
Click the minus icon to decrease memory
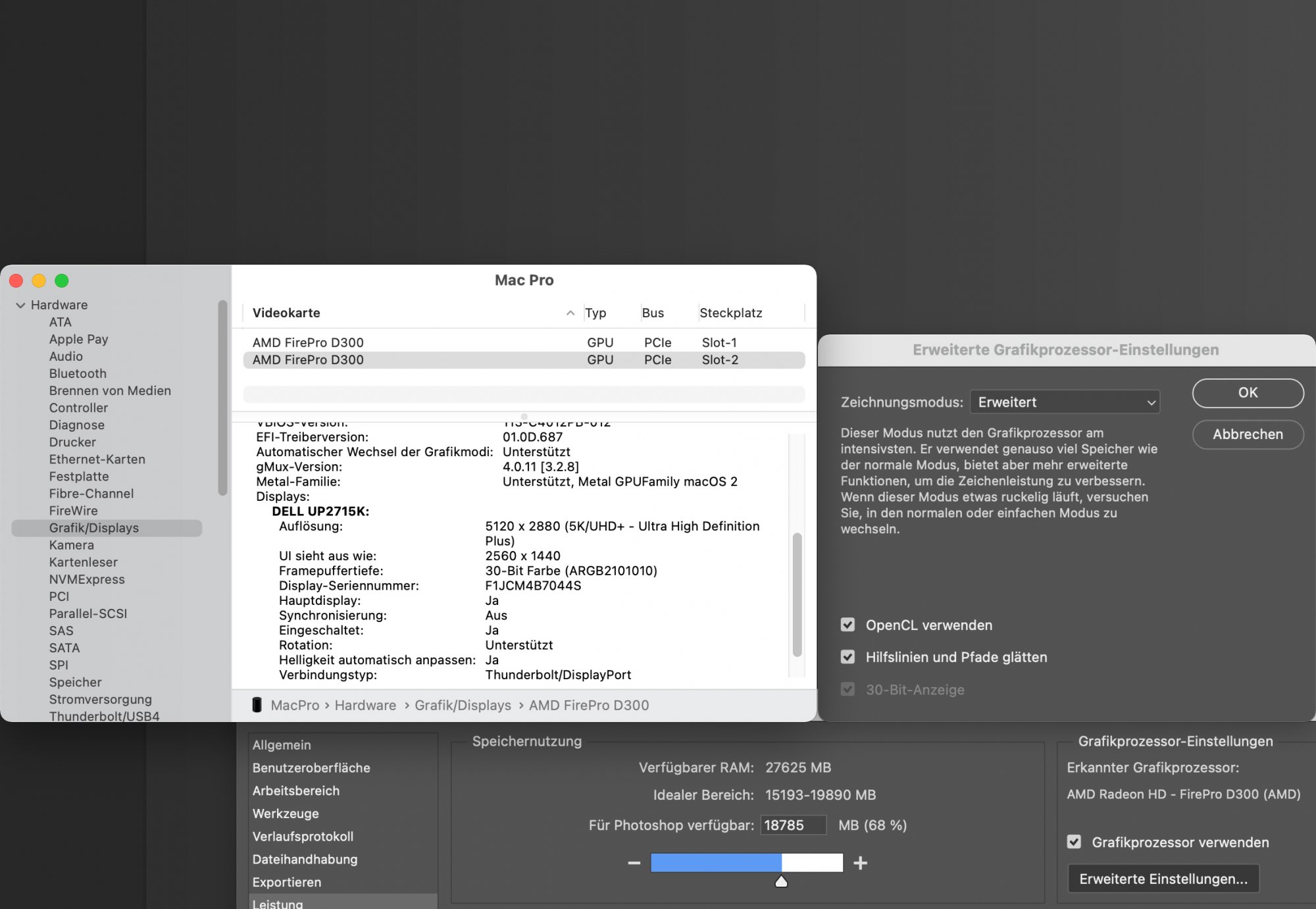634,863
